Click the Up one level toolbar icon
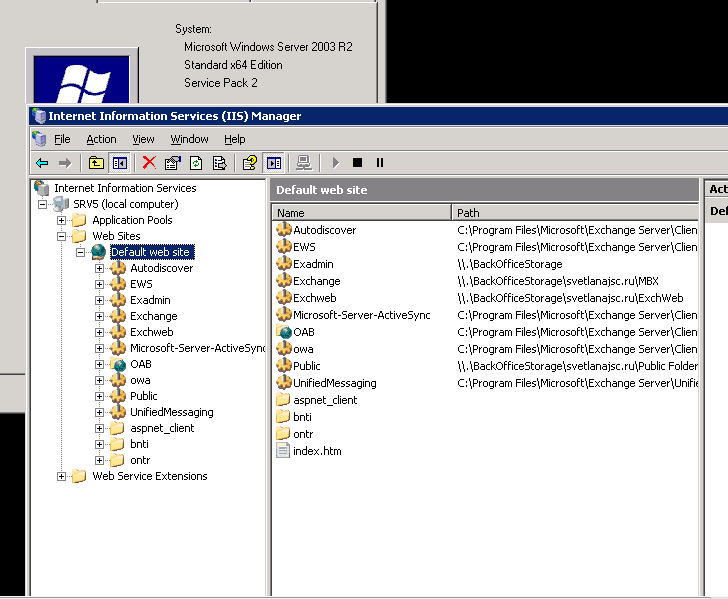728x599 pixels. point(96,163)
